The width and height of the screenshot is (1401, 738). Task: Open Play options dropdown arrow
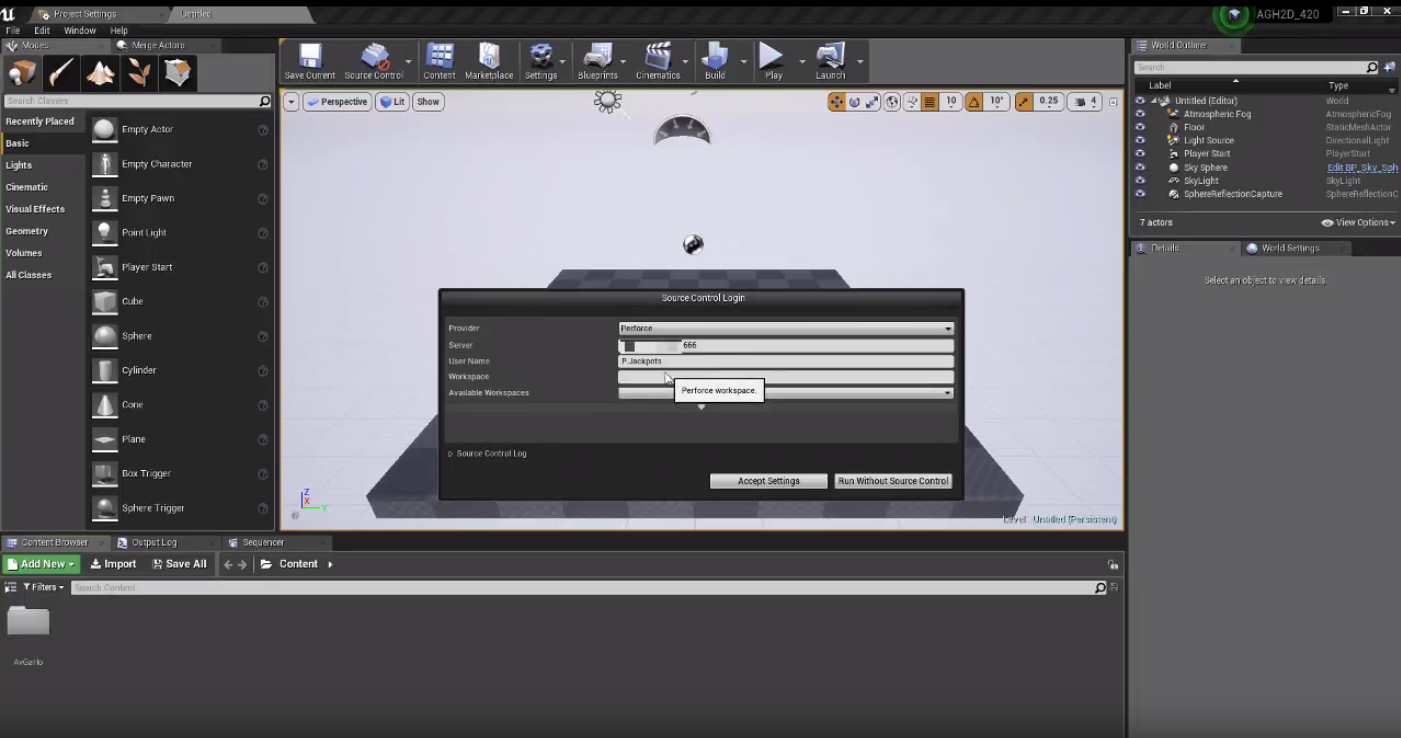click(801, 61)
